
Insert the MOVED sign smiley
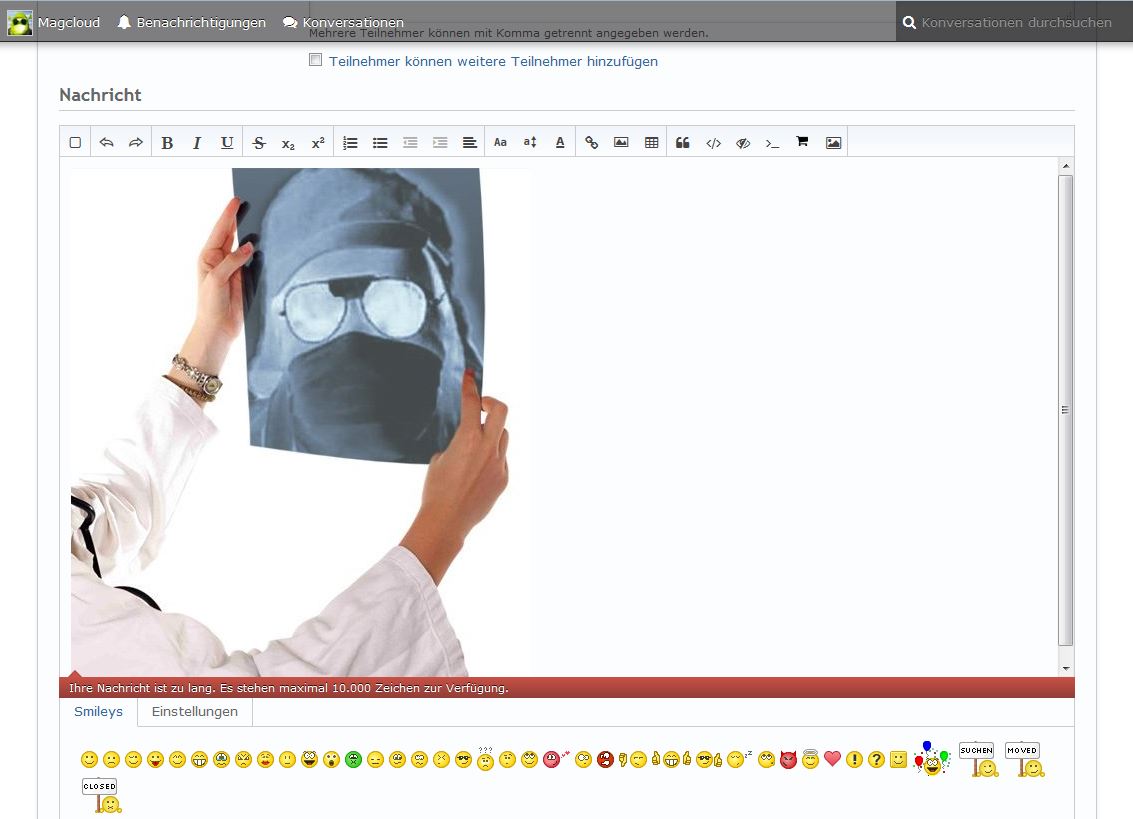pos(1024,759)
